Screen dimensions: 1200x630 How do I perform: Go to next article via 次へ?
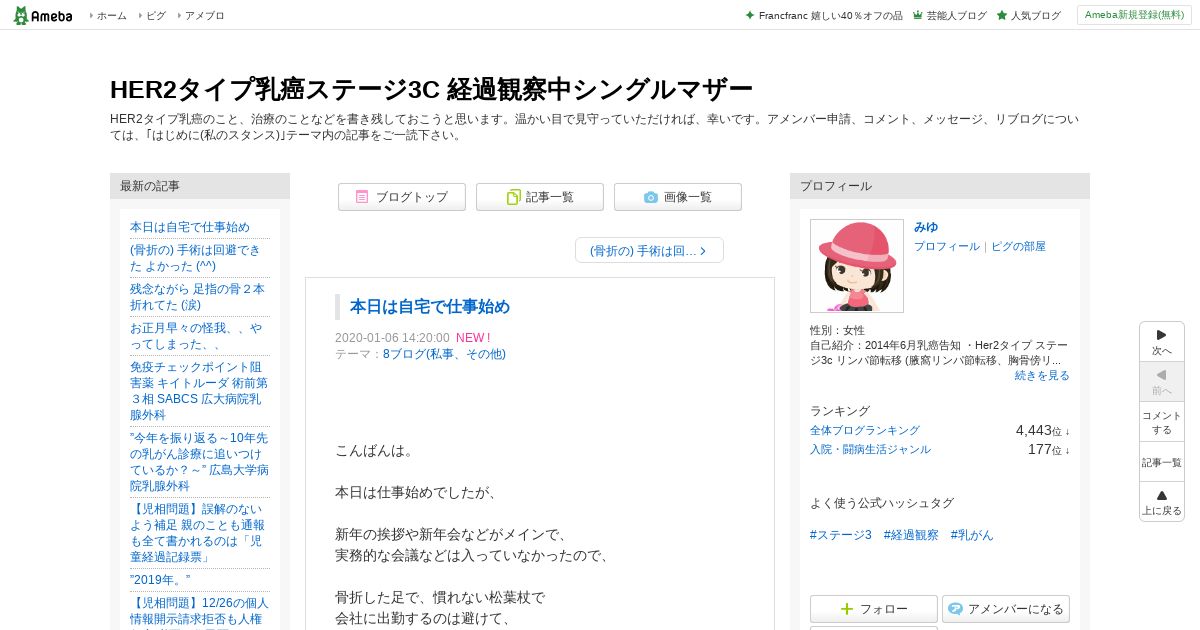click(1162, 342)
